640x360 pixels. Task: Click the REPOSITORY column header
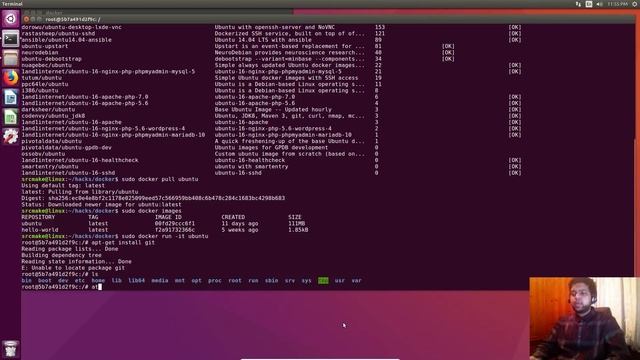pos(38,217)
